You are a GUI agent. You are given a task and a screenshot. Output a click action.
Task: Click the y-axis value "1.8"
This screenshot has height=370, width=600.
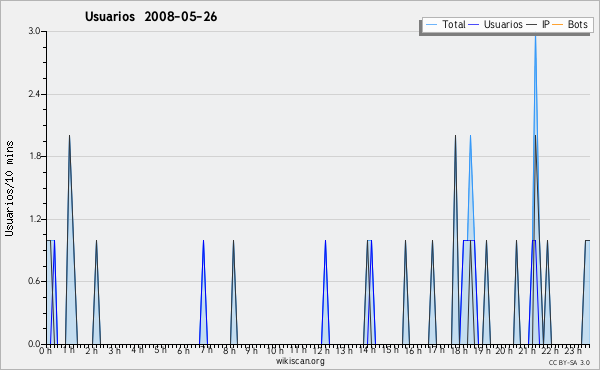[x=34, y=156]
